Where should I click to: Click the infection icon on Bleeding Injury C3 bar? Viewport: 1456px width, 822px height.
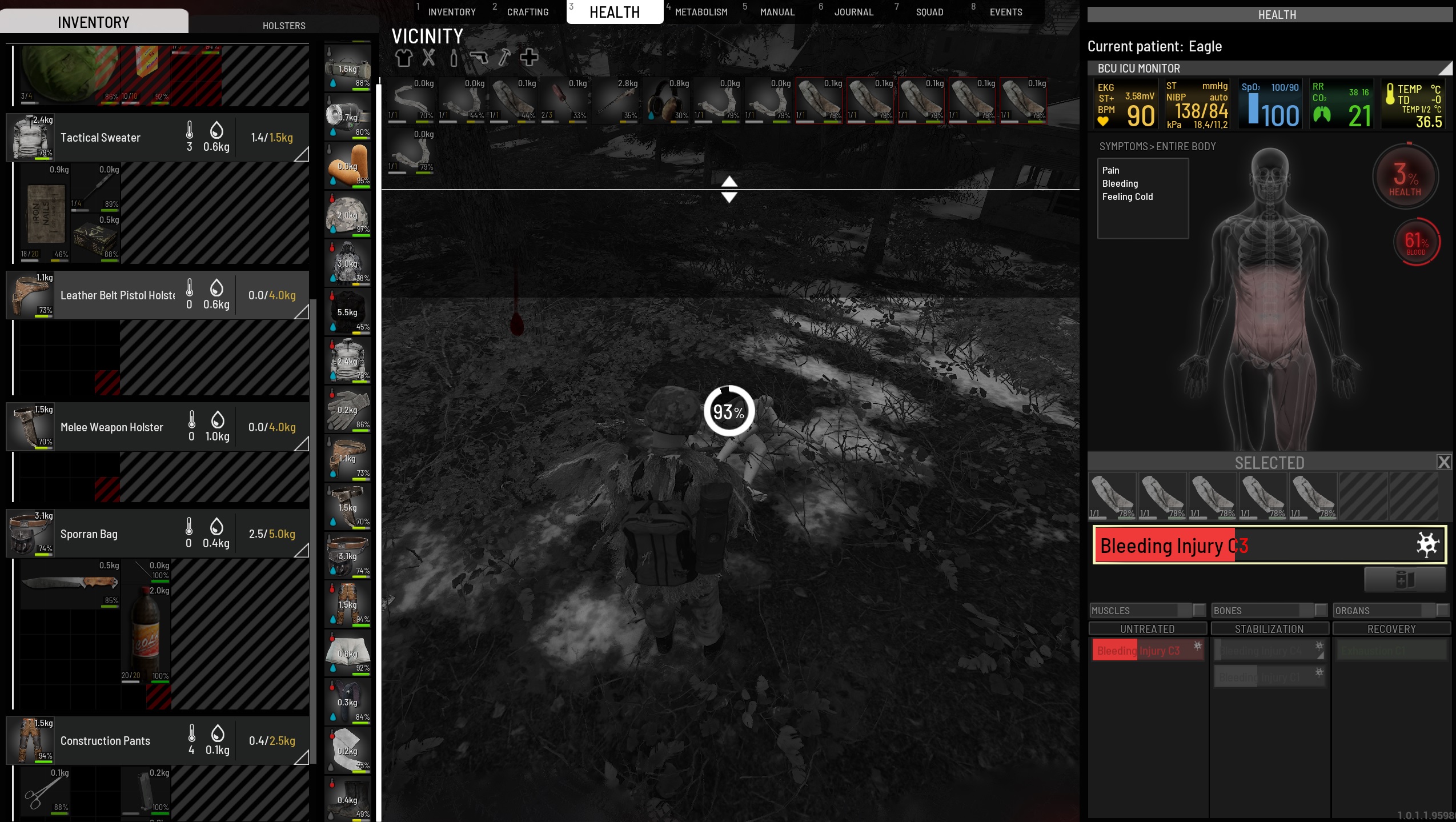click(1427, 544)
